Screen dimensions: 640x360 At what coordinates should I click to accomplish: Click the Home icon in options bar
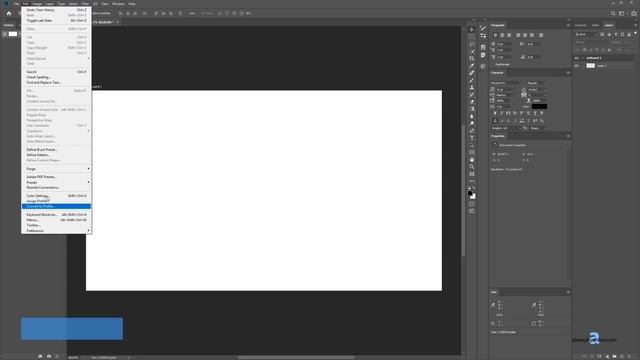9,13
